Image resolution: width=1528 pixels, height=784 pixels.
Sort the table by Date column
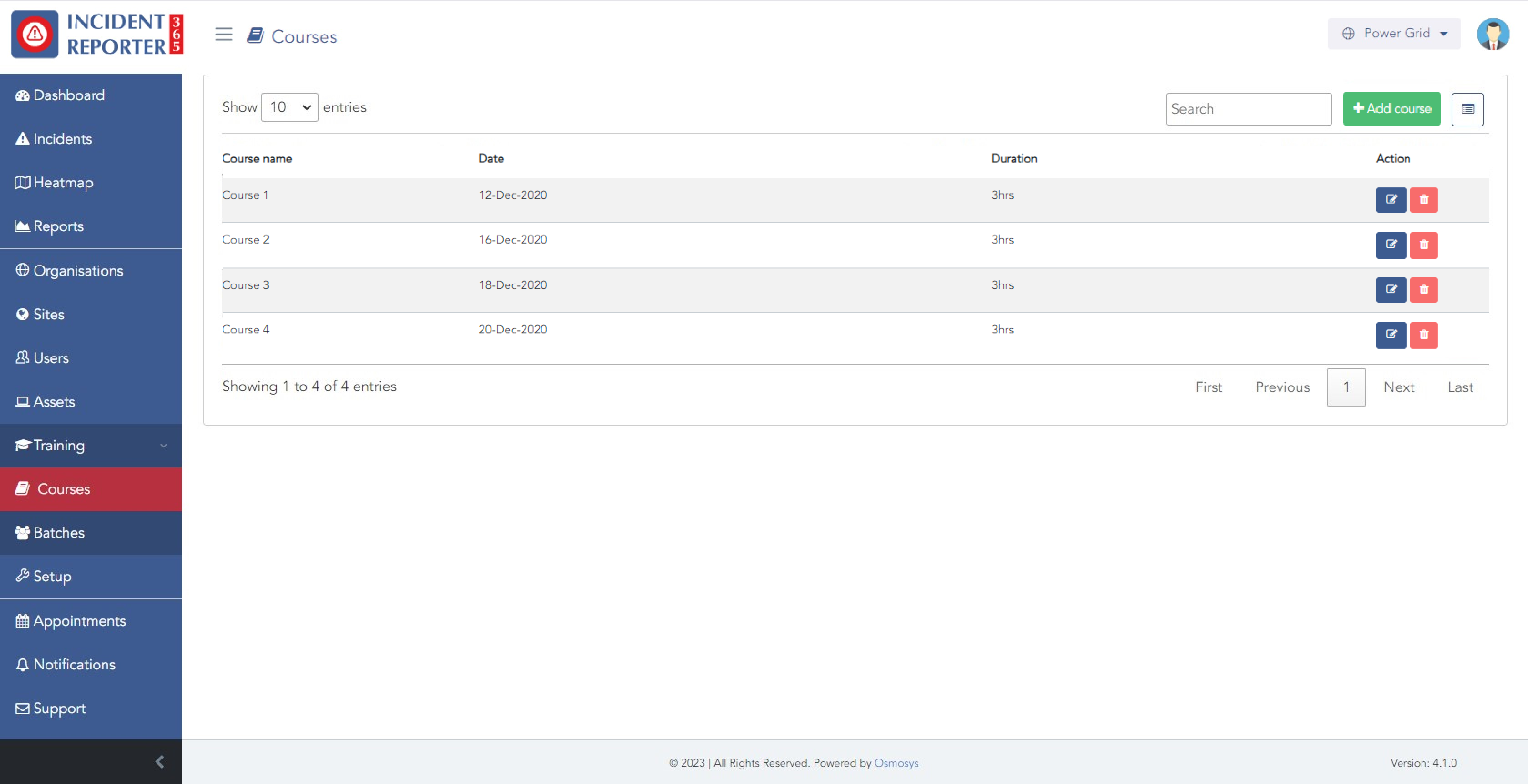(x=491, y=159)
